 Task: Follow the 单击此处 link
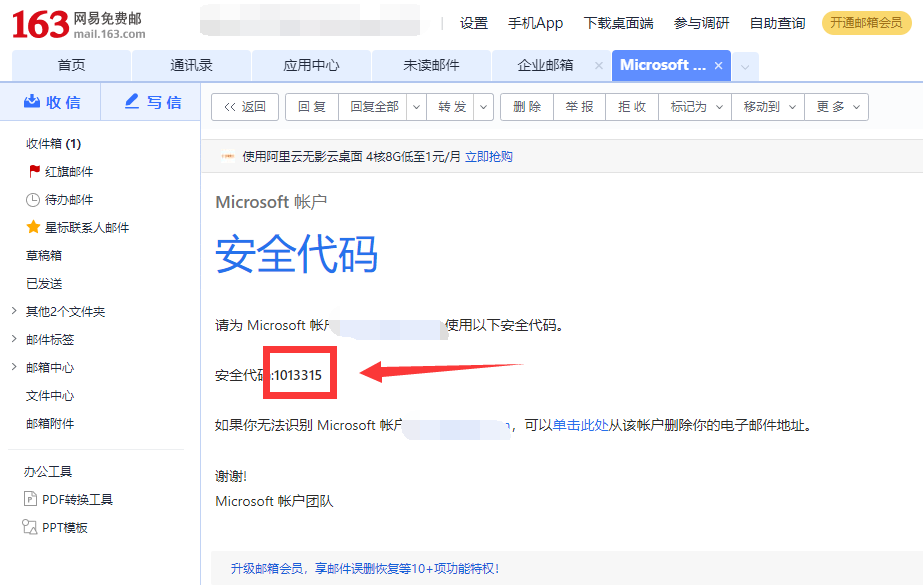581,426
